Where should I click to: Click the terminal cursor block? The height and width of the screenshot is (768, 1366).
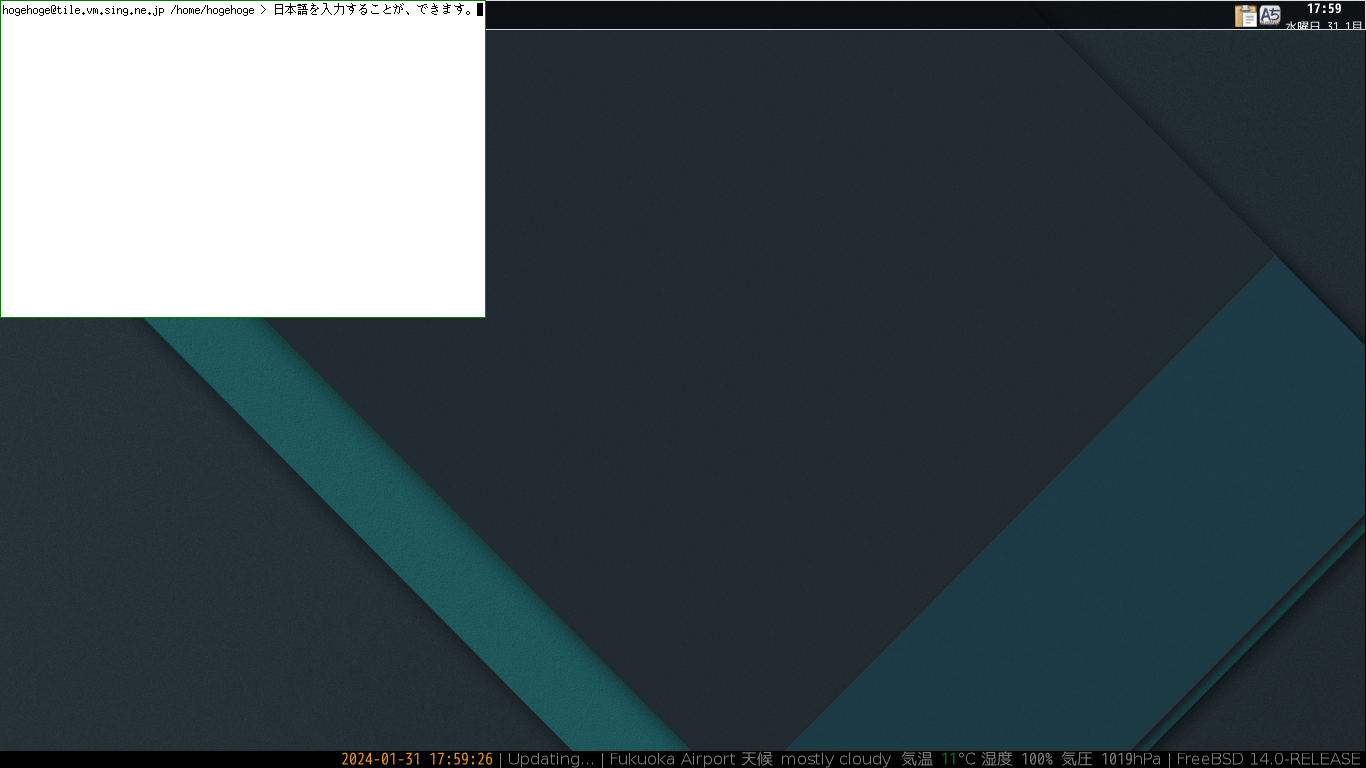tap(480, 10)
